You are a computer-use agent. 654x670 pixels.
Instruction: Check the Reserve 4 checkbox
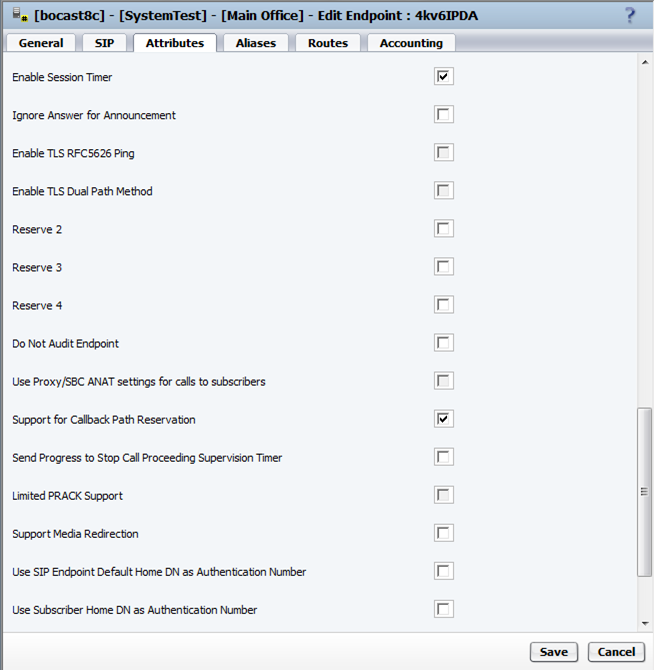tap(443, 305)
